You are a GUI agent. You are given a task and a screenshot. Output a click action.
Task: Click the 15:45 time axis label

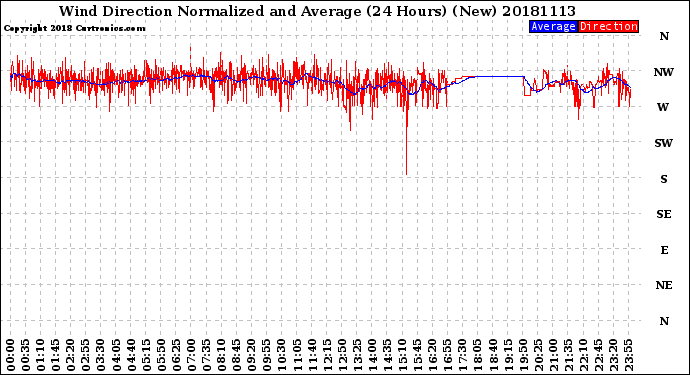[418, 355]
